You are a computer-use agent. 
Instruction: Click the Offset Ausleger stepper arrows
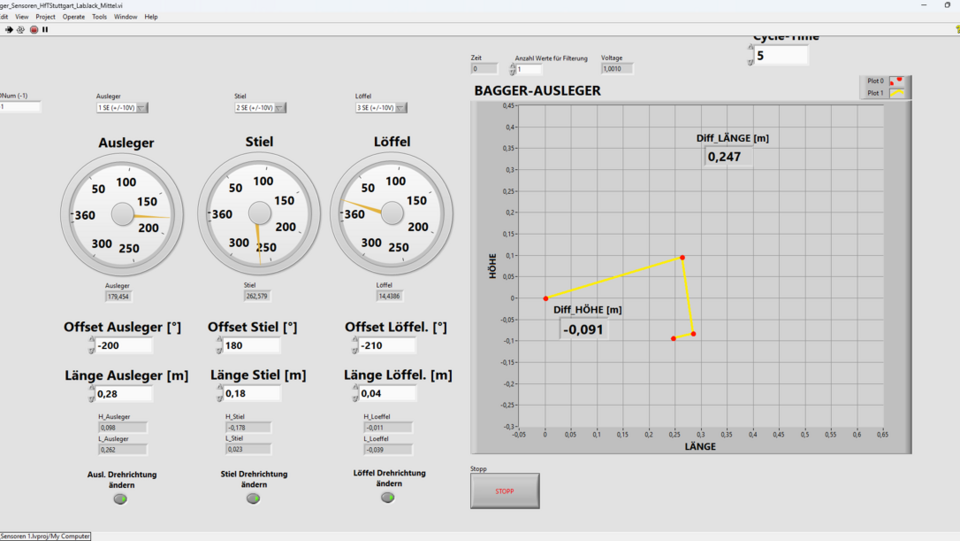(x=91, y=345)
